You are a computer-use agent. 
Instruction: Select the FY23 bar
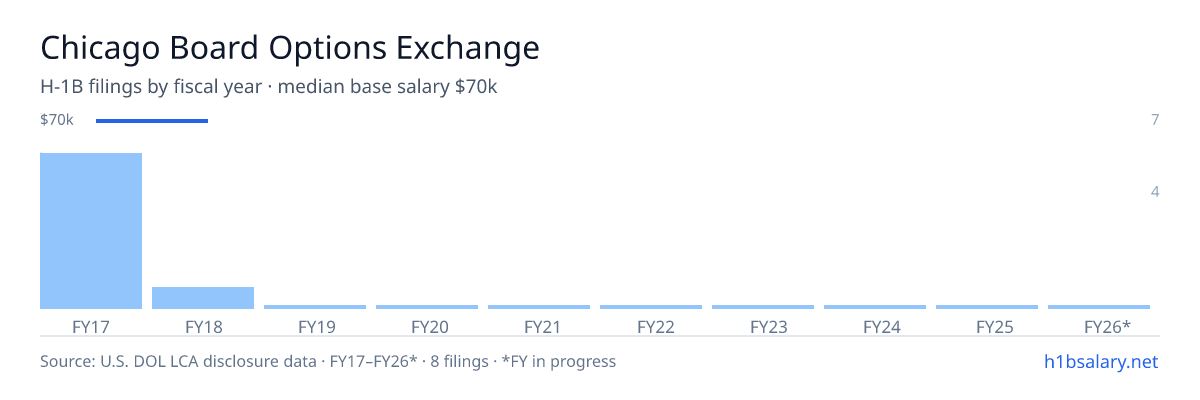click(x=763, y=307)
